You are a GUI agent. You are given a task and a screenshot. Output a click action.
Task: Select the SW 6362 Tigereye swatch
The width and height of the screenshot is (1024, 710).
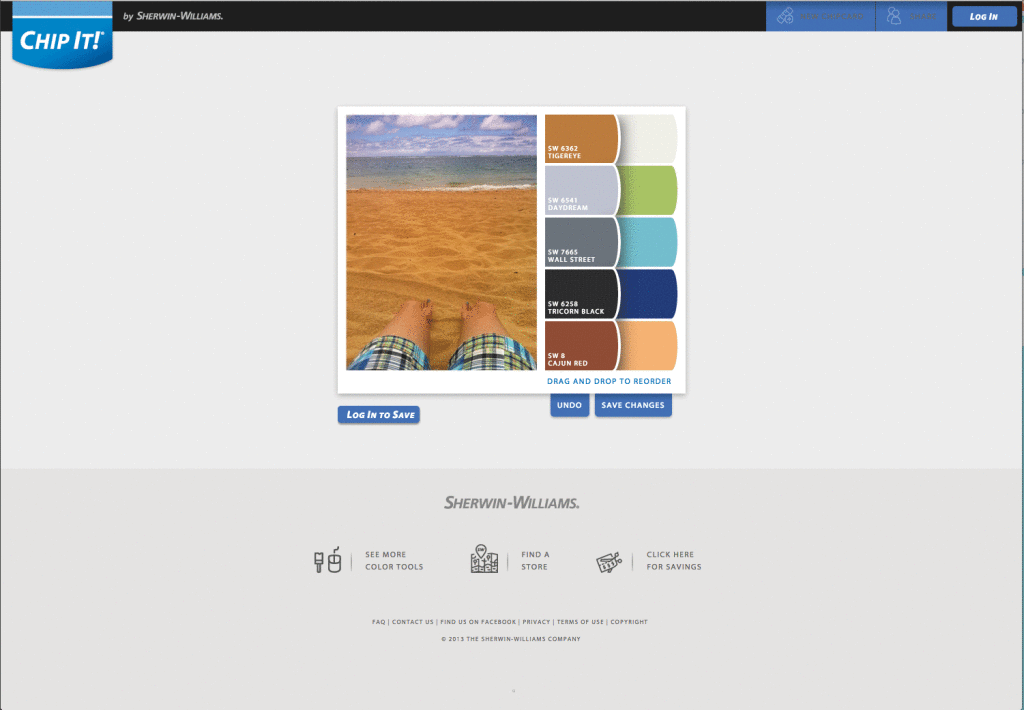pyautogui.click(x=581, y=138)
